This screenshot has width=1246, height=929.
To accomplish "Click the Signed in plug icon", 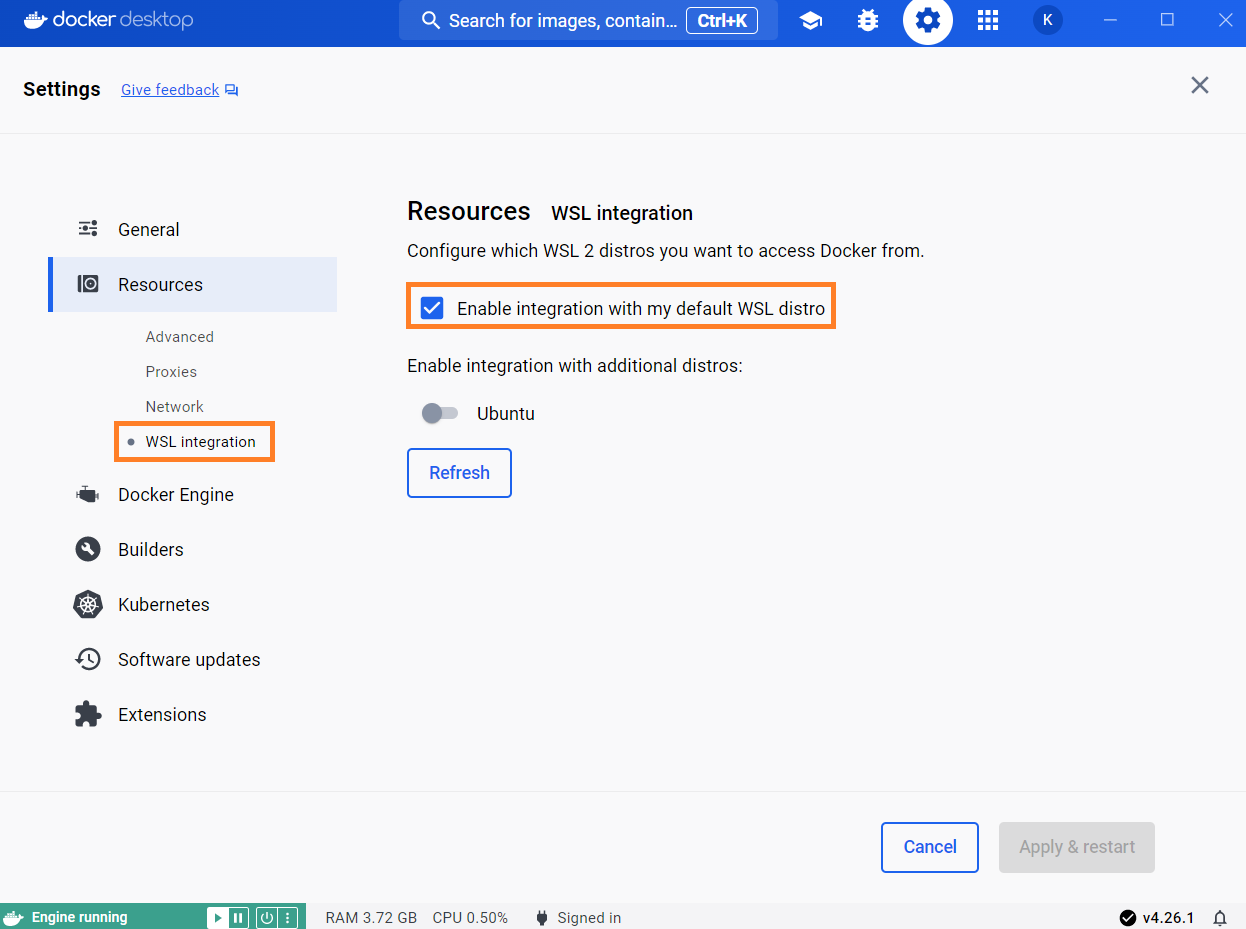I will (x=542, y=917).
